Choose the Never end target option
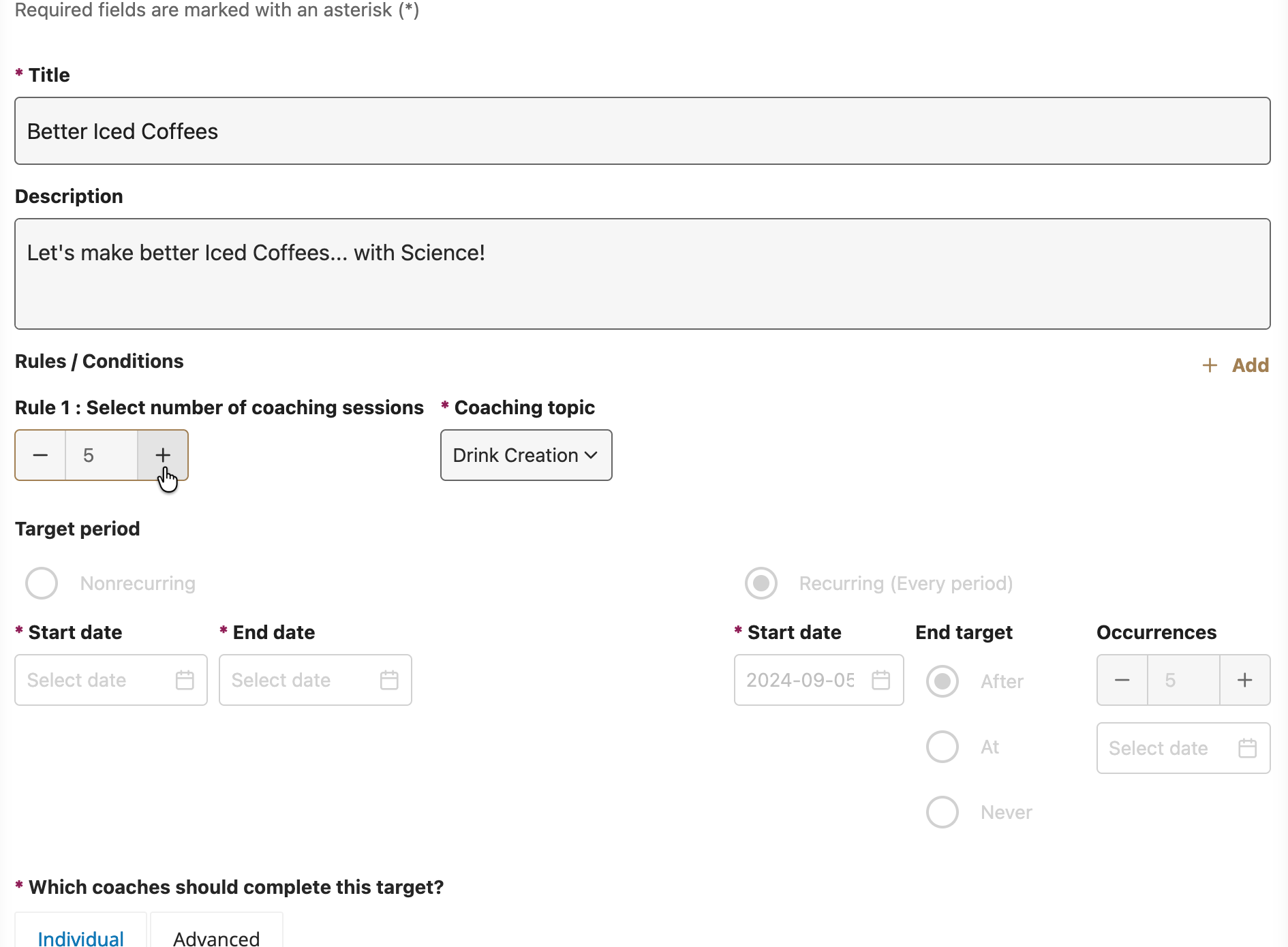Viewport: 1288px width, 947px height. click(942, 812)
